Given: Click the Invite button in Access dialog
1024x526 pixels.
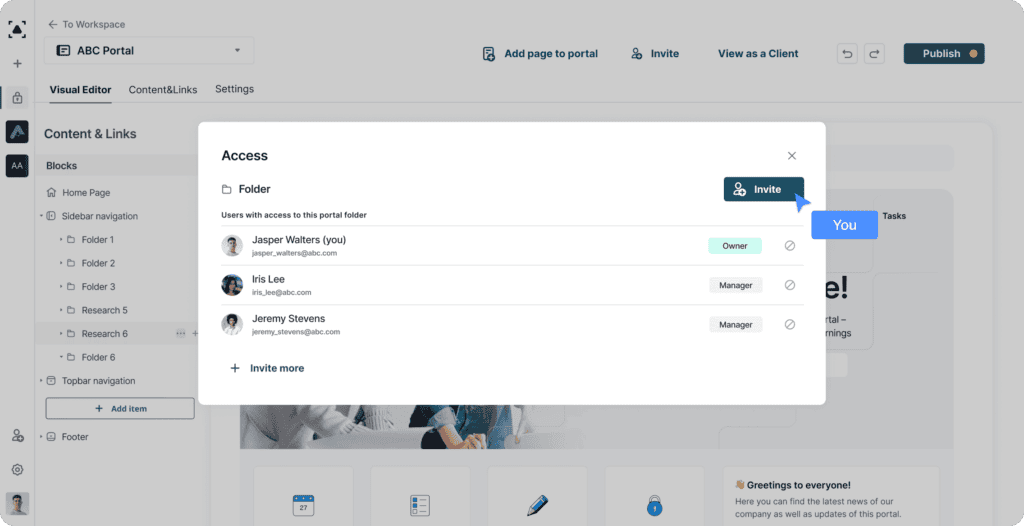Looking at the screenshot, I should pos(763,189).
